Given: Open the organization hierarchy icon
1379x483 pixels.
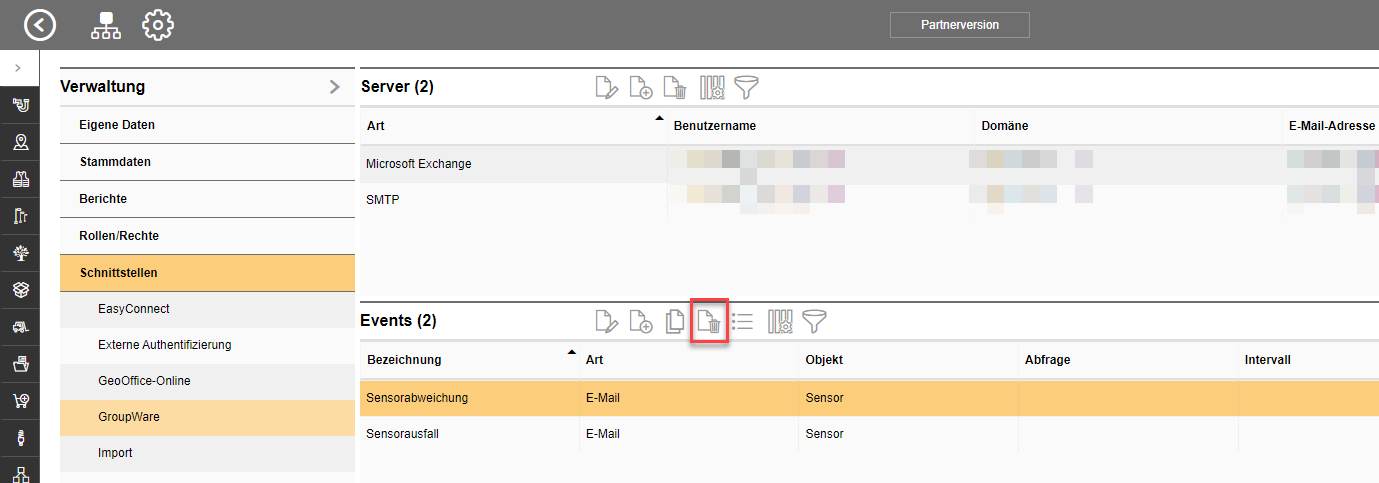Looking at the screenshot, I should point(105,25).
